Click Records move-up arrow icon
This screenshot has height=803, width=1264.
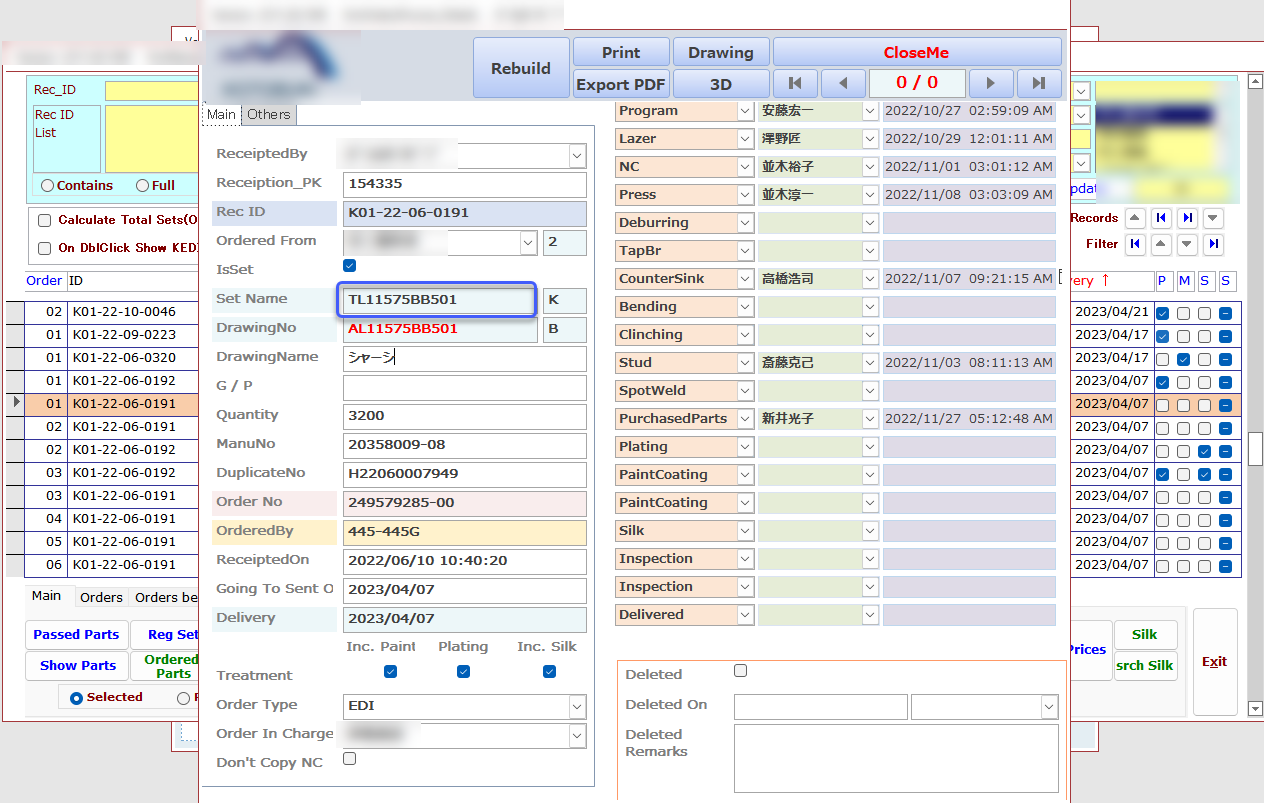coord(1135,218)
